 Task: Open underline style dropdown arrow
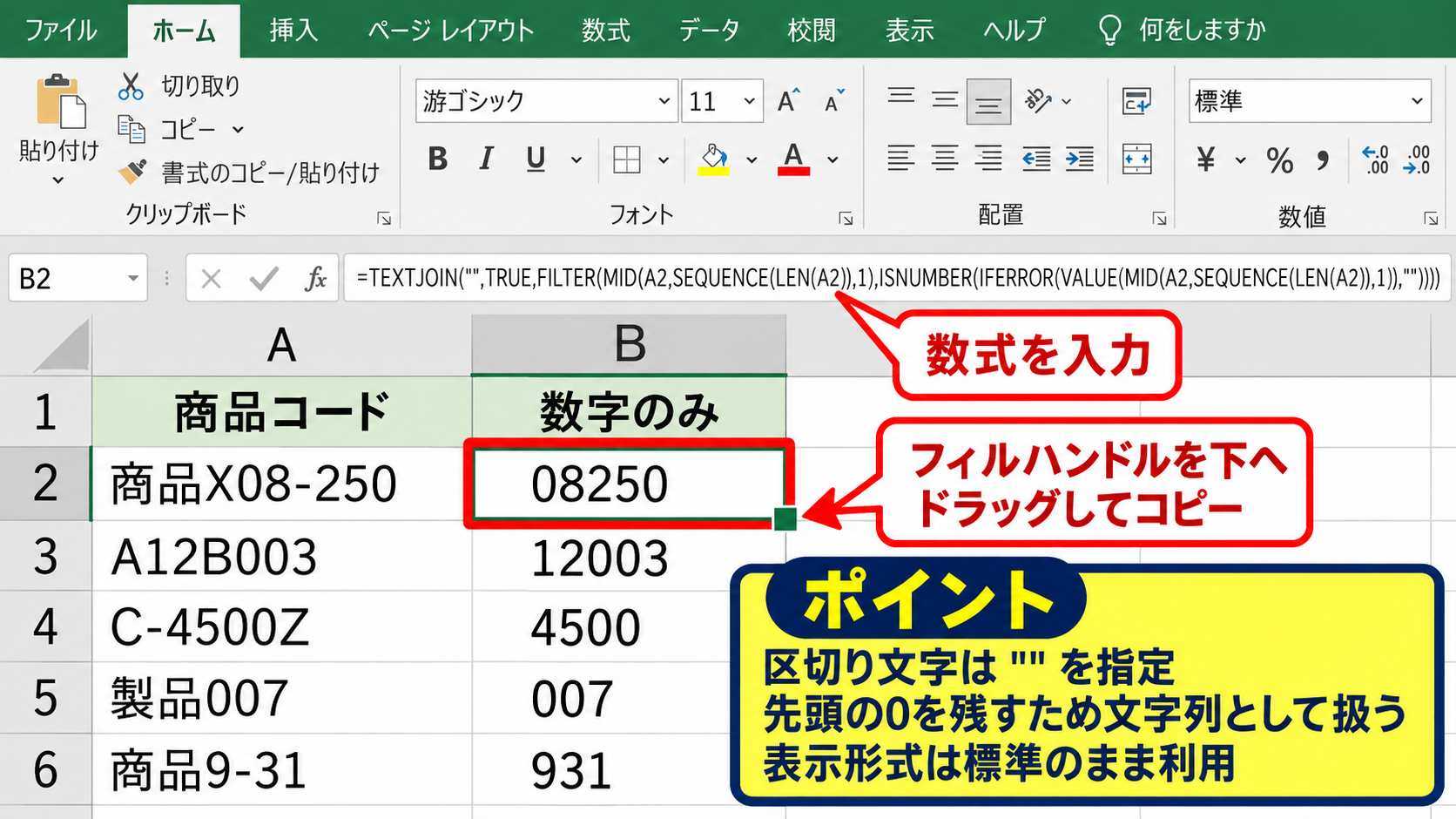click(576, 160)
